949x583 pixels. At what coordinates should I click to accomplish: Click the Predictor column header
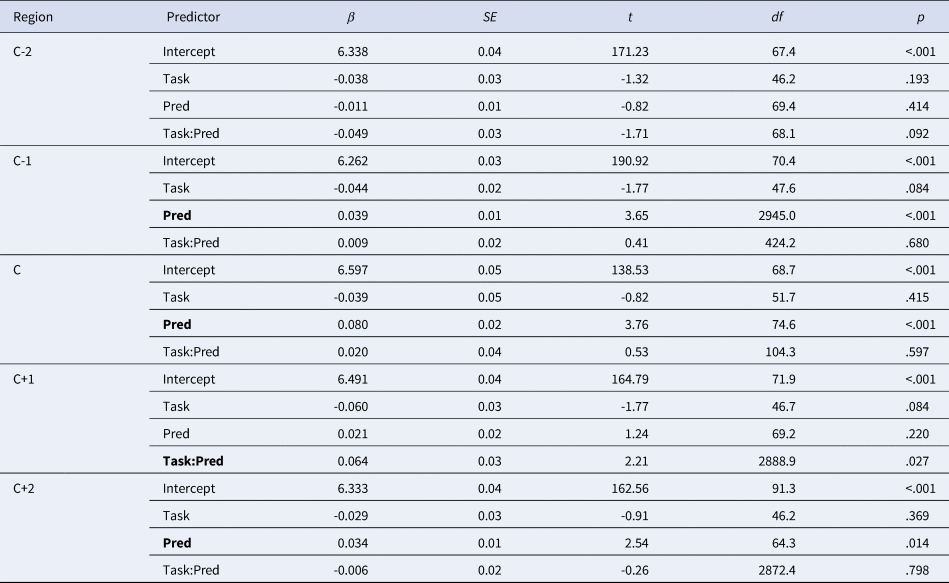(192, 17)
